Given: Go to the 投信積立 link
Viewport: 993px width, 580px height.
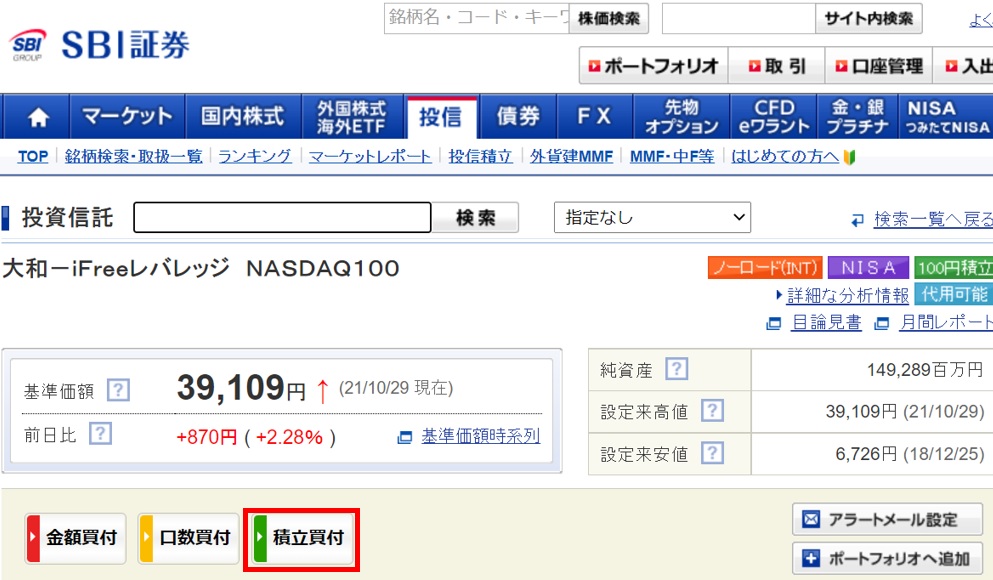Looking at the screenshot, I should point(480,156).
